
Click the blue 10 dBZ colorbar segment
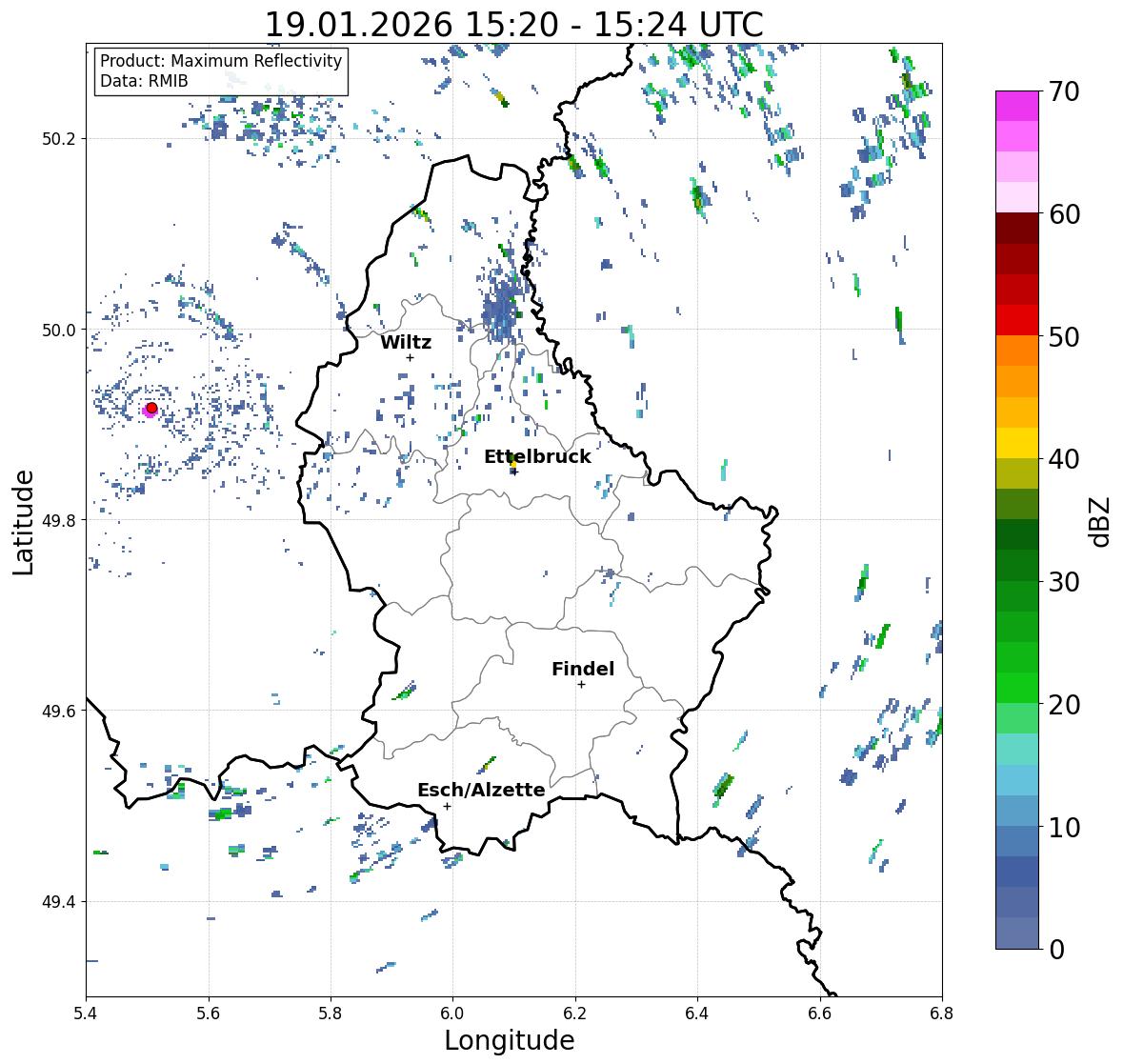pyautogui.click(x=1017, y=811)
